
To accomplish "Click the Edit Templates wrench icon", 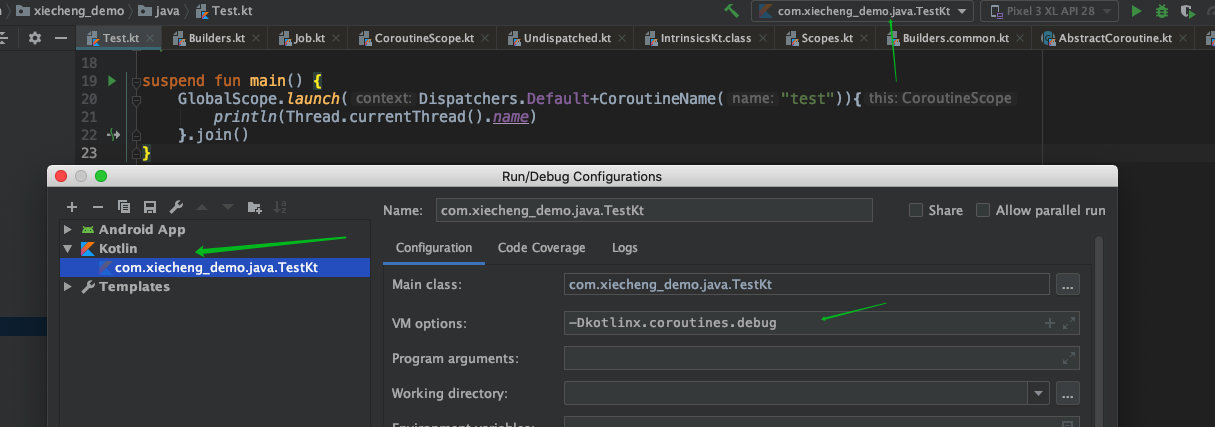I will (x=176, y=207).
